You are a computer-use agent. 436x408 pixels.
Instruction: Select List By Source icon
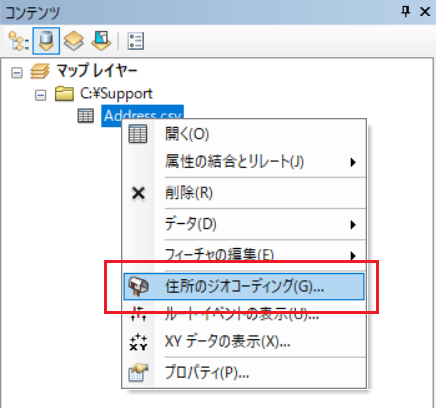pyautogui.click(x=46, y=41)
